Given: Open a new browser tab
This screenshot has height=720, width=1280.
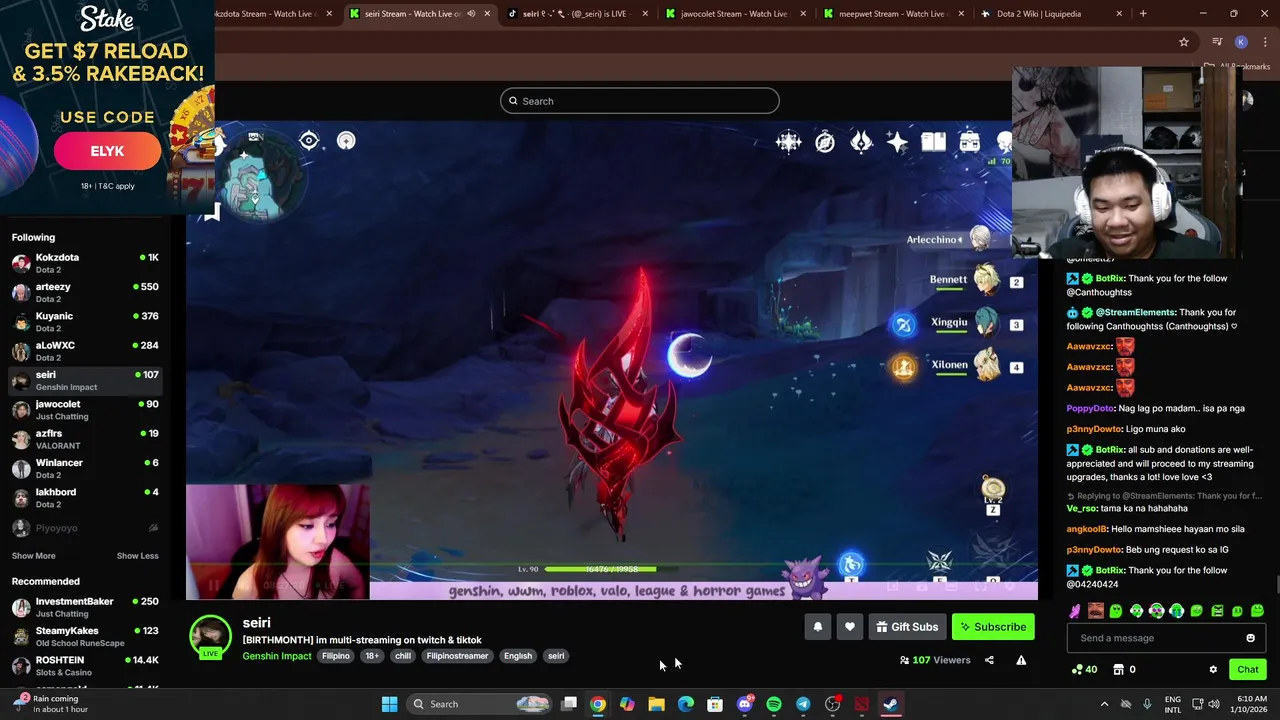Looking at the screenshot, I should pos(1143,14).
